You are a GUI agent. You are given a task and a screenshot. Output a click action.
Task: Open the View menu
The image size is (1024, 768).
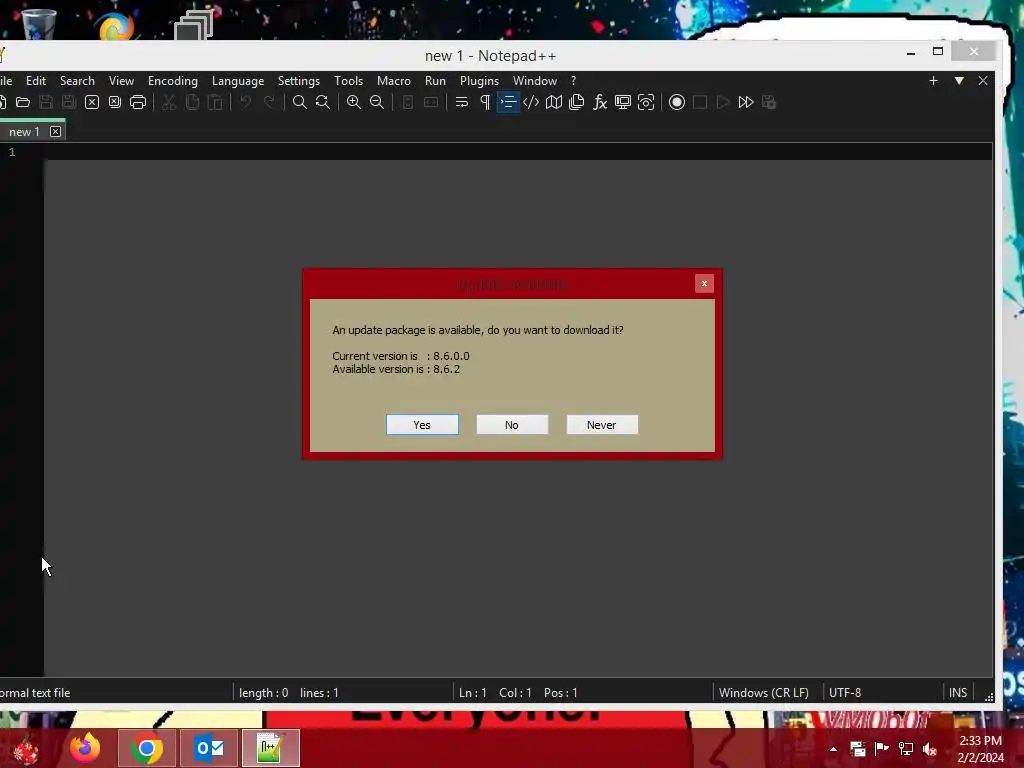[x=121, y=81]
